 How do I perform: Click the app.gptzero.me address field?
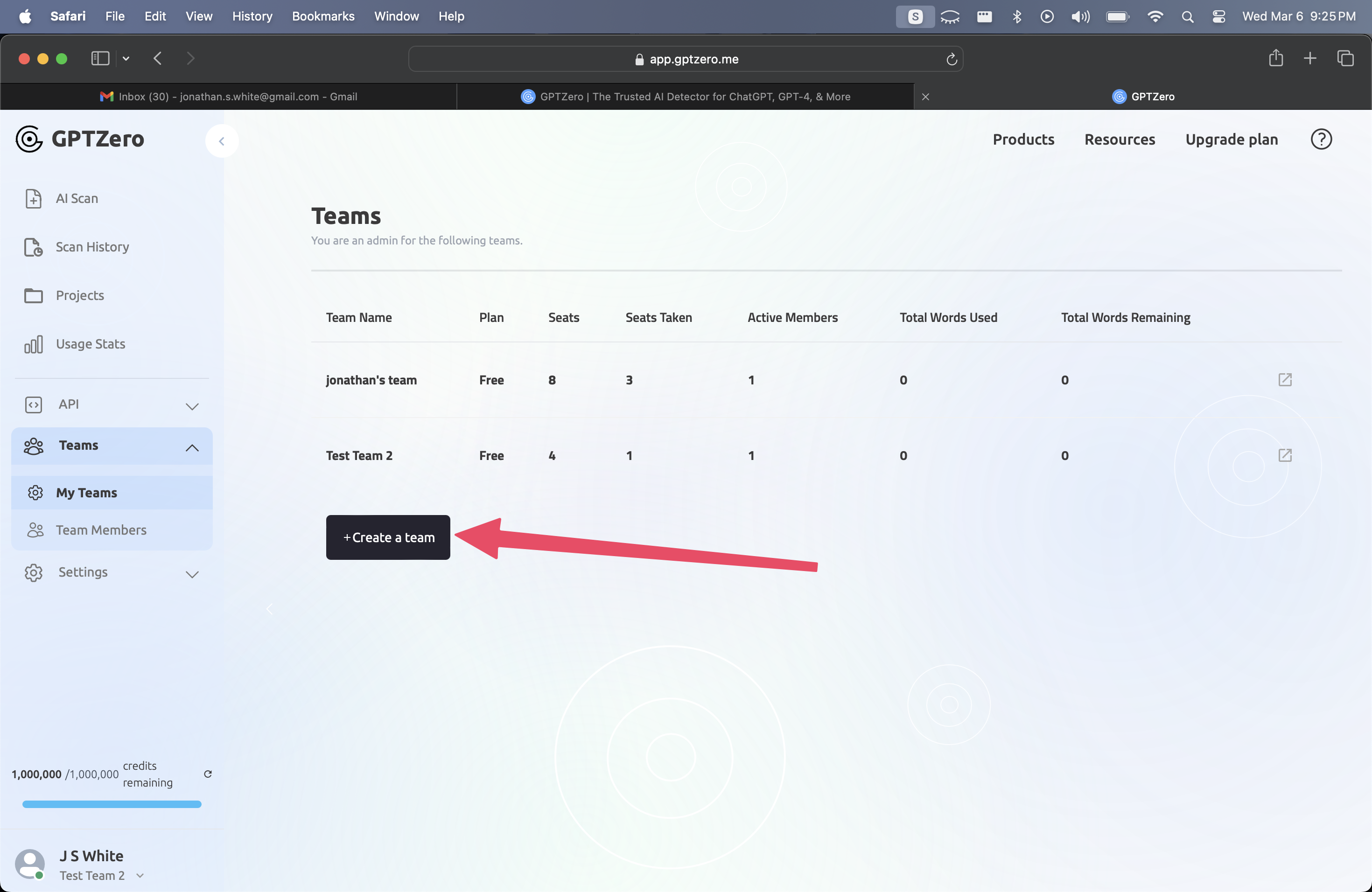[x=686, y=59]
